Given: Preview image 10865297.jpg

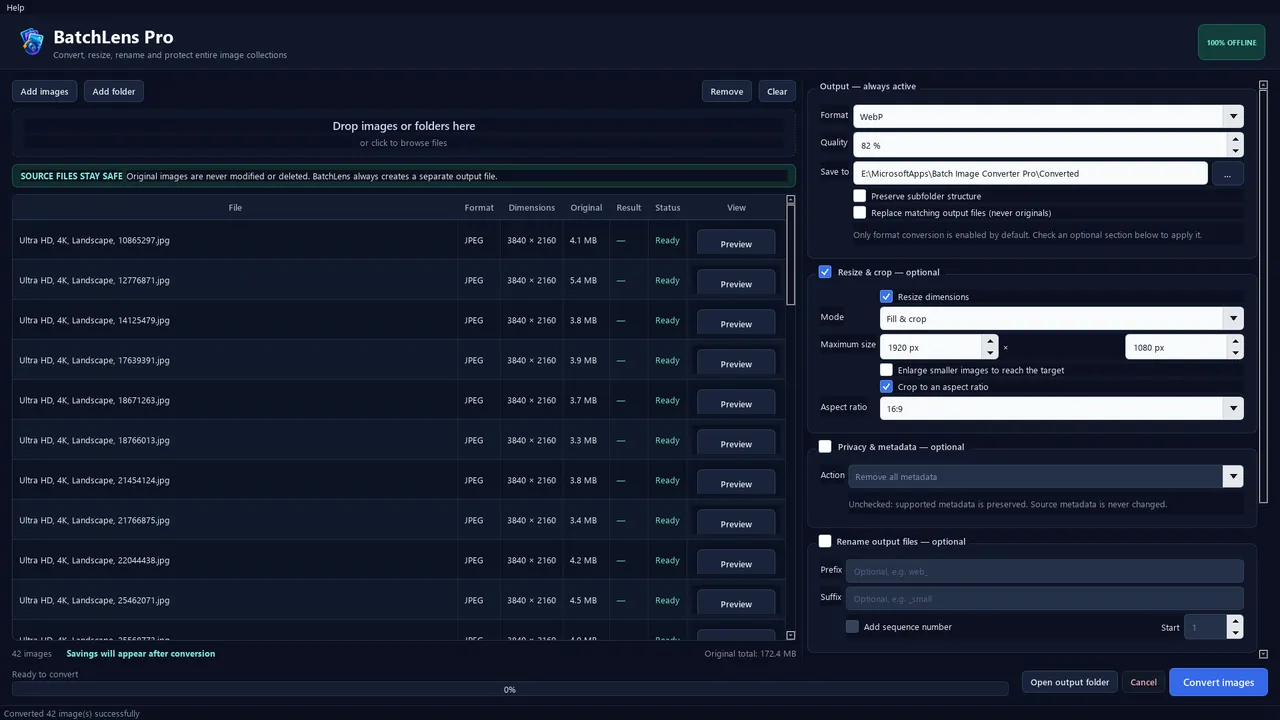Looking at the screenshot, I should point(736,244).
